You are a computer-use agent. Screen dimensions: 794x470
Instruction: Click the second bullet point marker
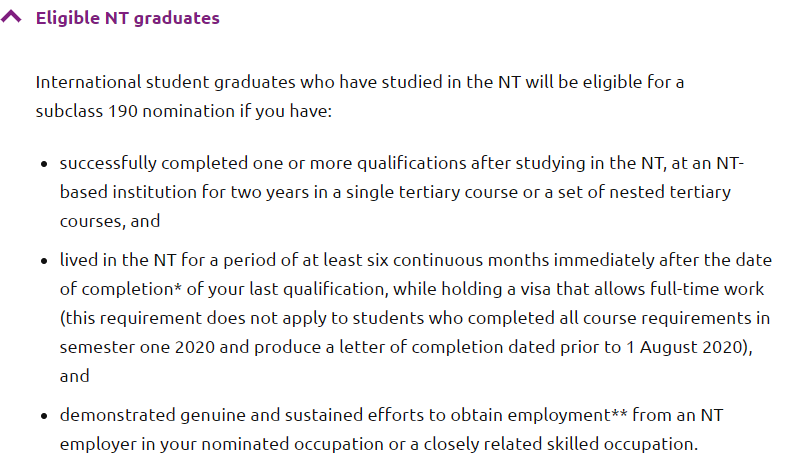tap(45, 261)
